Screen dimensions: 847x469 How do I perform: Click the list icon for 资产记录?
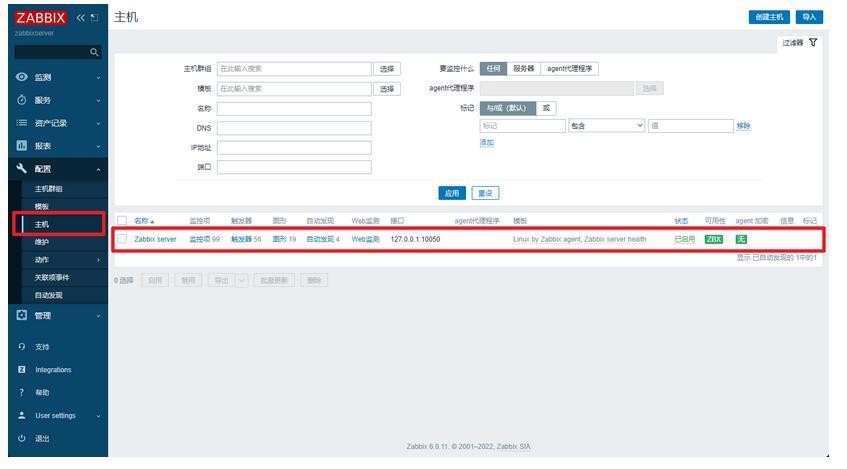point(22,123)
